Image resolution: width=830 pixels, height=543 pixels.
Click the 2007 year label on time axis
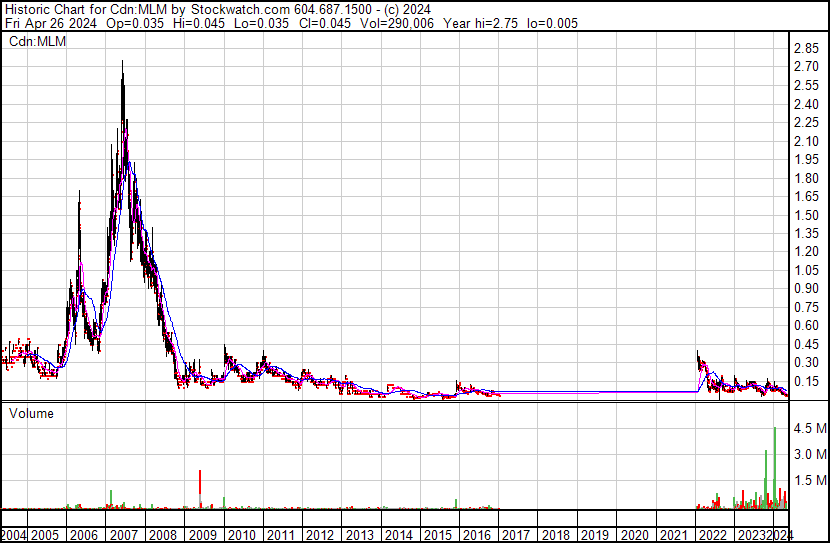pos(124,535)
